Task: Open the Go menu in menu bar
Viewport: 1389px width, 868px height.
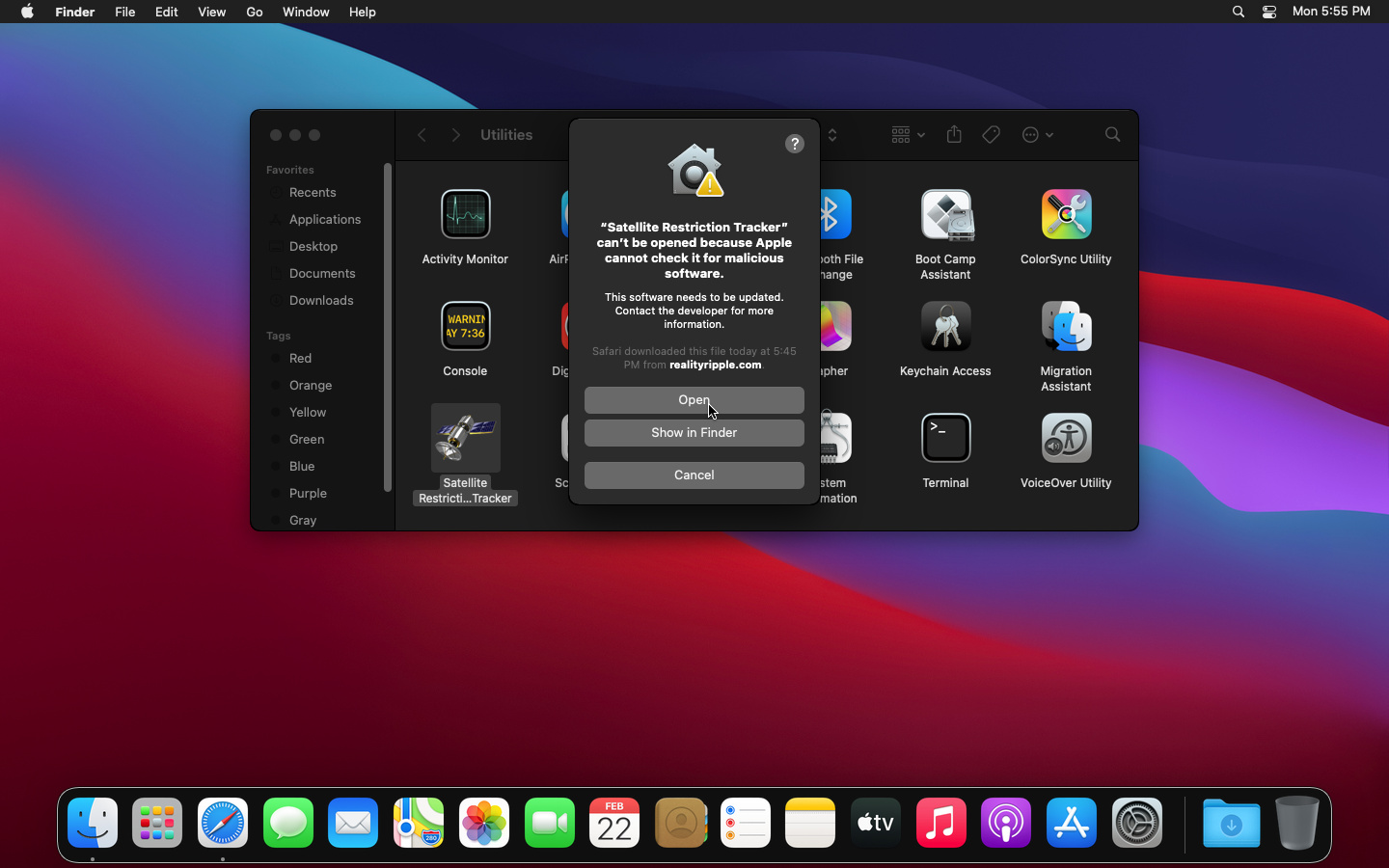Action: click(x=255, y=12)
